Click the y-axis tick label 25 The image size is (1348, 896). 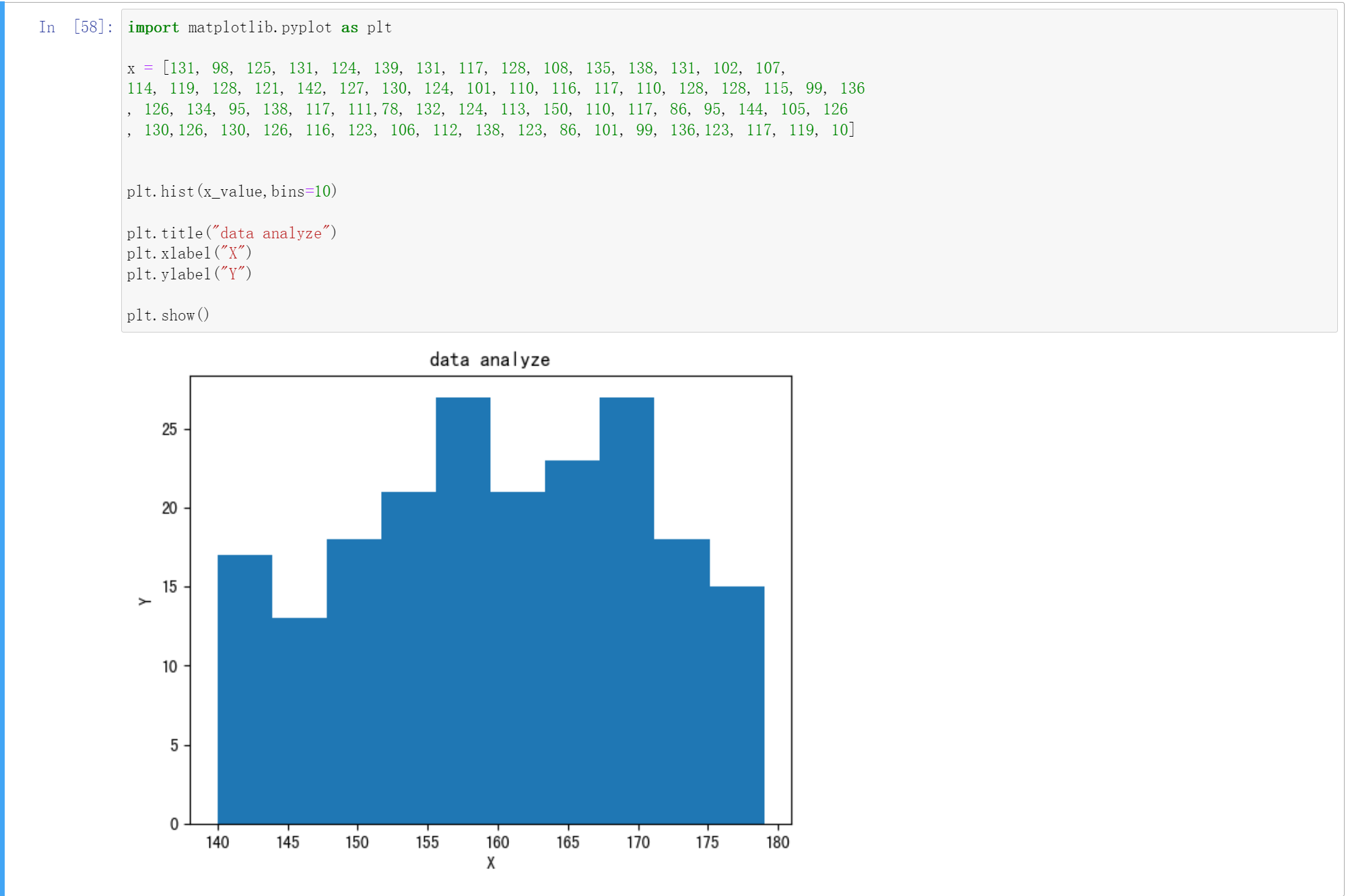coord(170,429)
